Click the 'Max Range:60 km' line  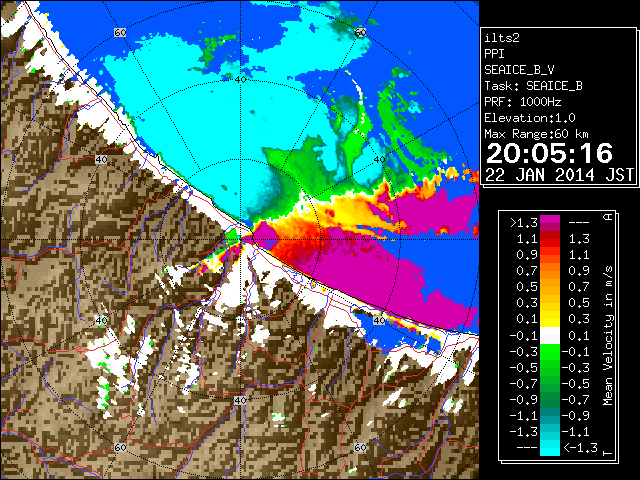[536, 134]
